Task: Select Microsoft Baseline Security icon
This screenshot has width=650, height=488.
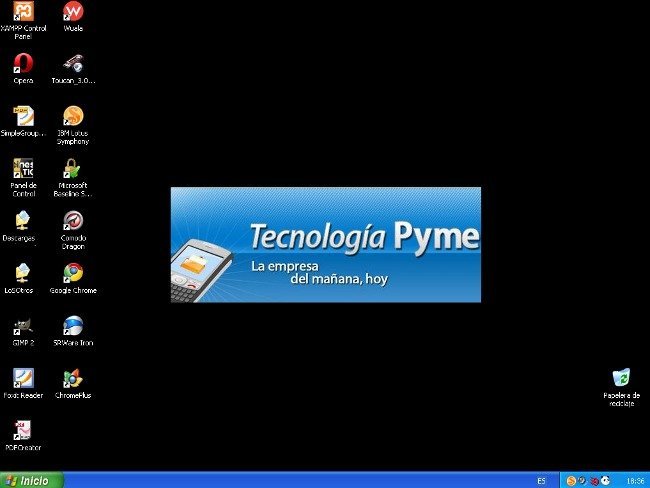Action: tap(73, 168)
